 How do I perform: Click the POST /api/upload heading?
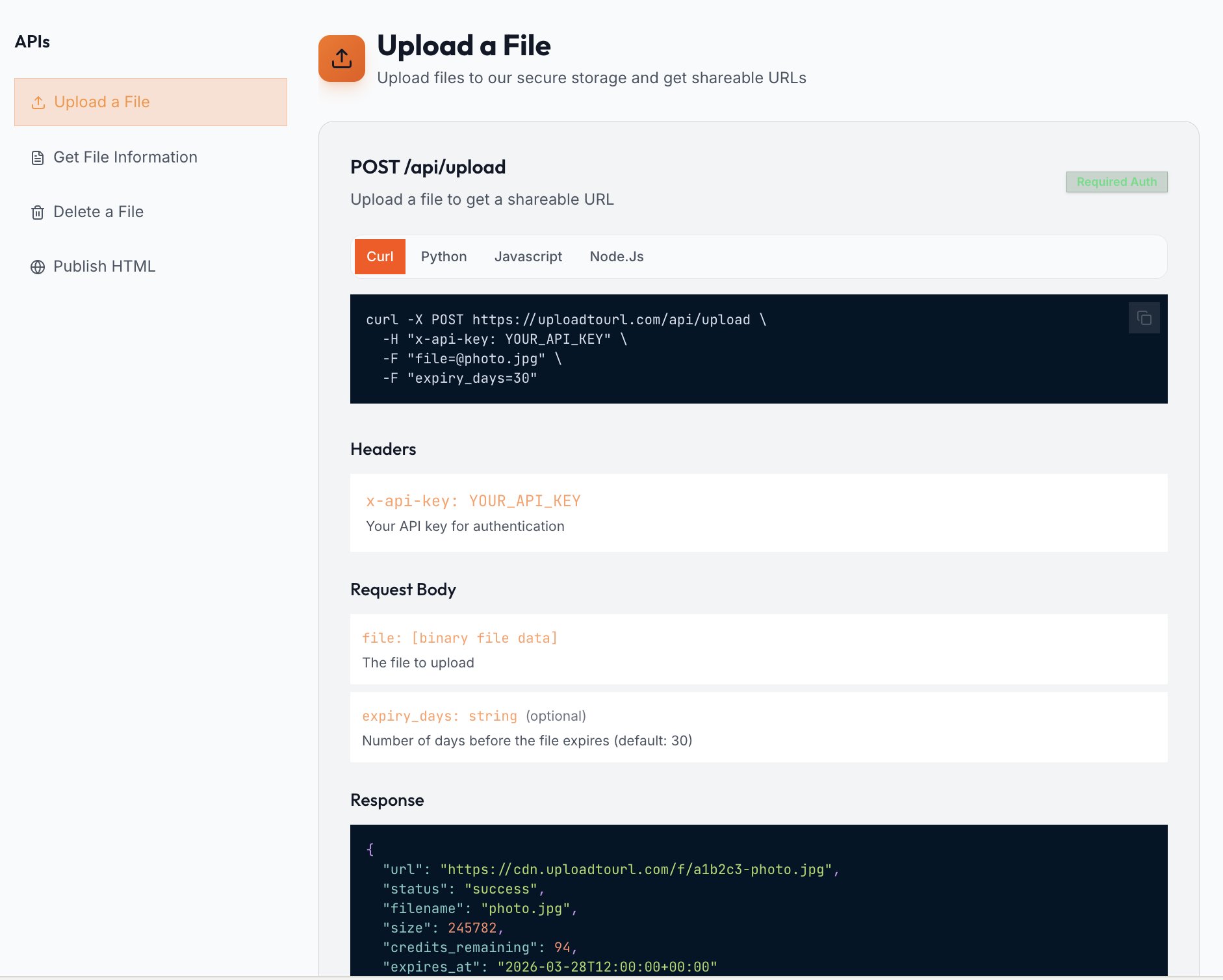click(428, 167)
